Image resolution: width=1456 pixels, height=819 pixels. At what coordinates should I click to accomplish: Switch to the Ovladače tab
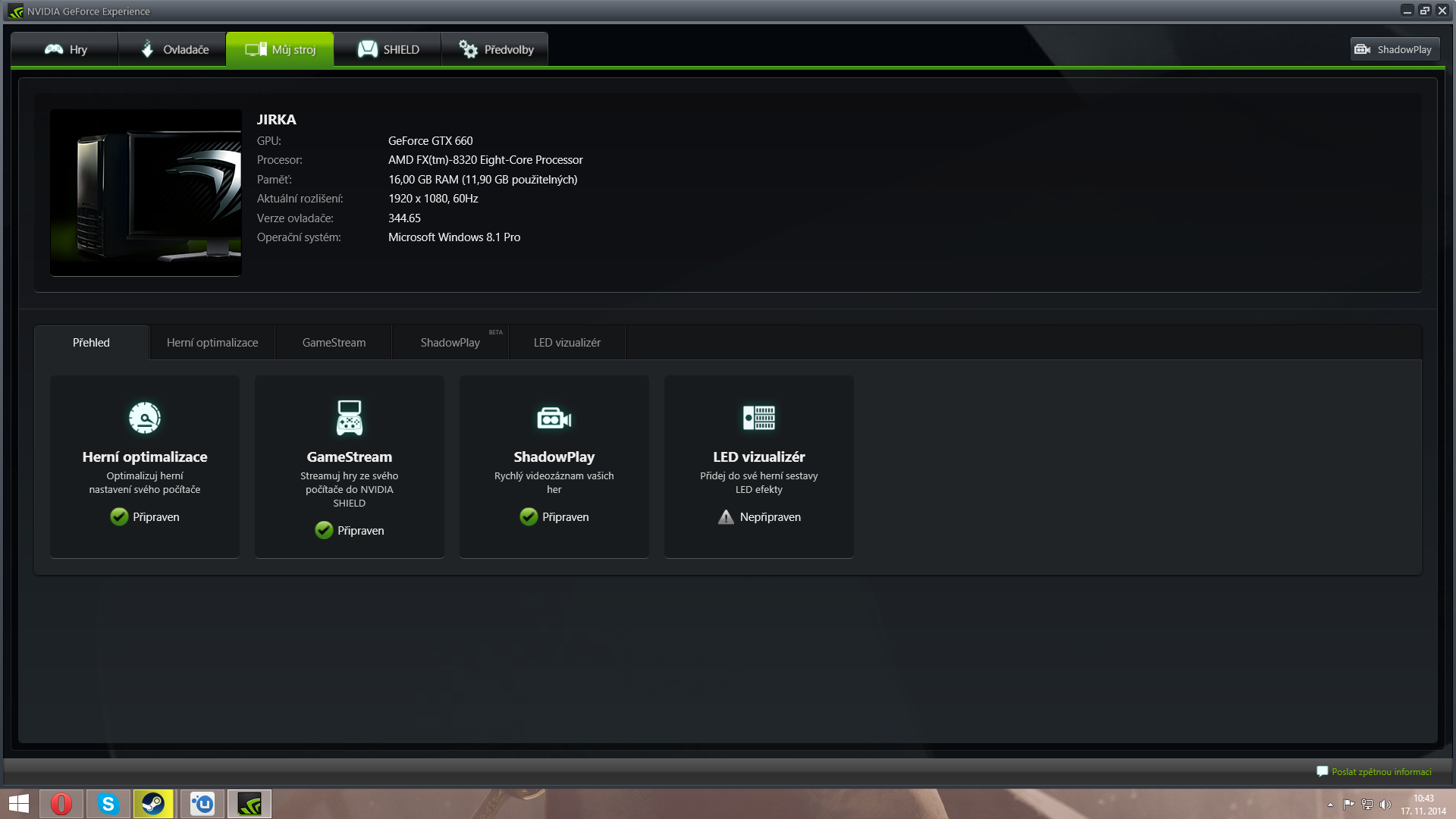pos(172,49)
